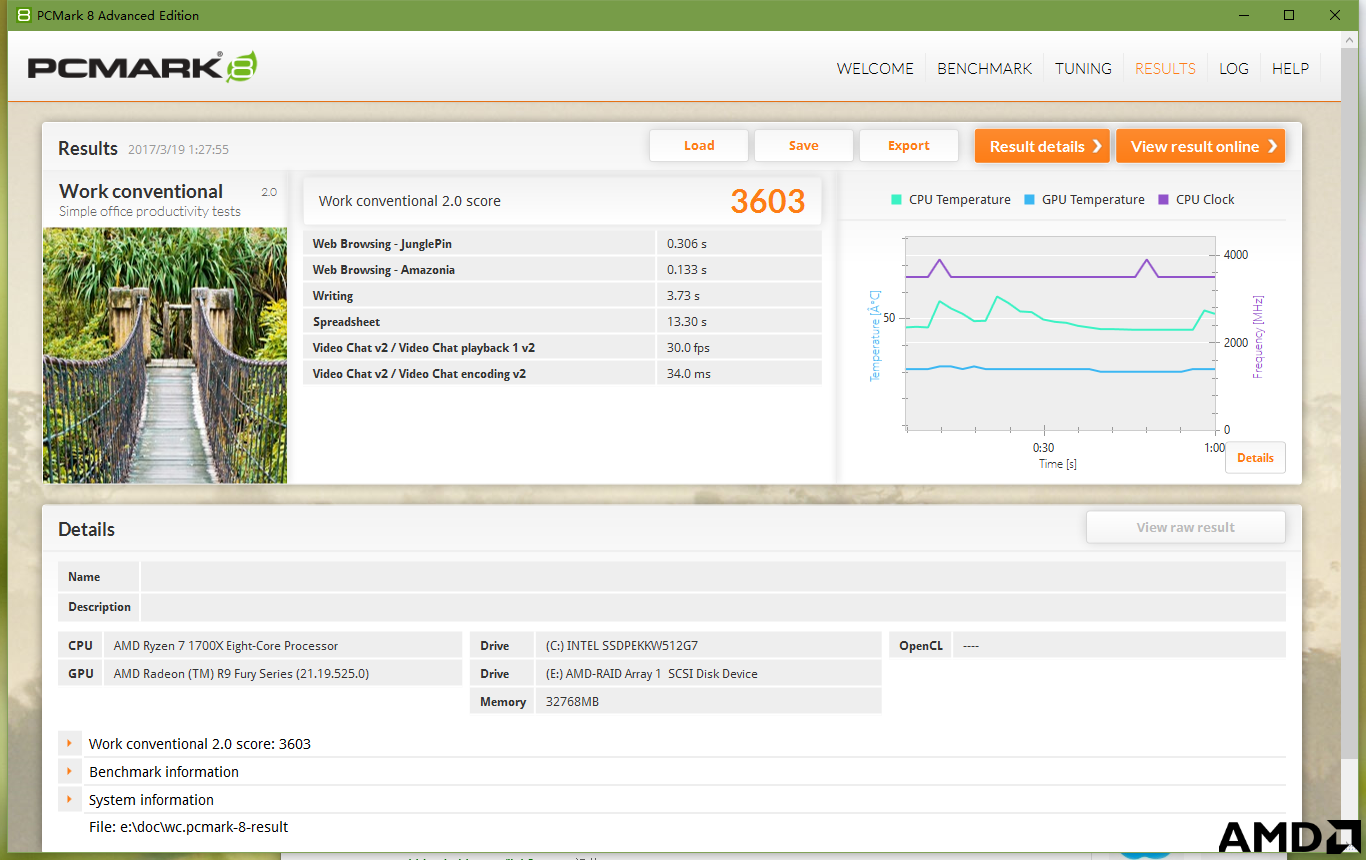Click the Description input field
1366x860 pixels.
713,607
